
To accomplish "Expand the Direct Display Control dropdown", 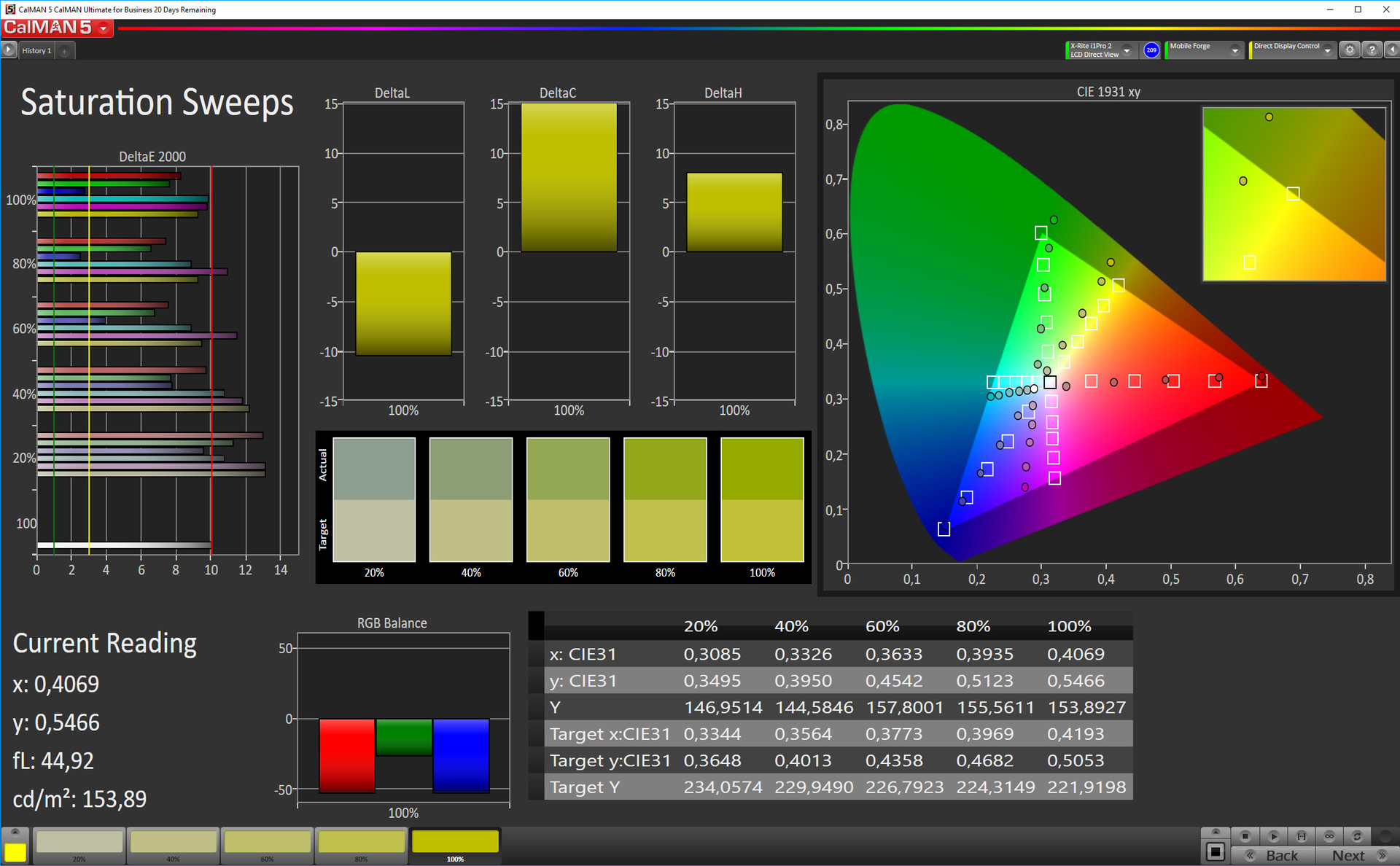I will click(1328, 50).
